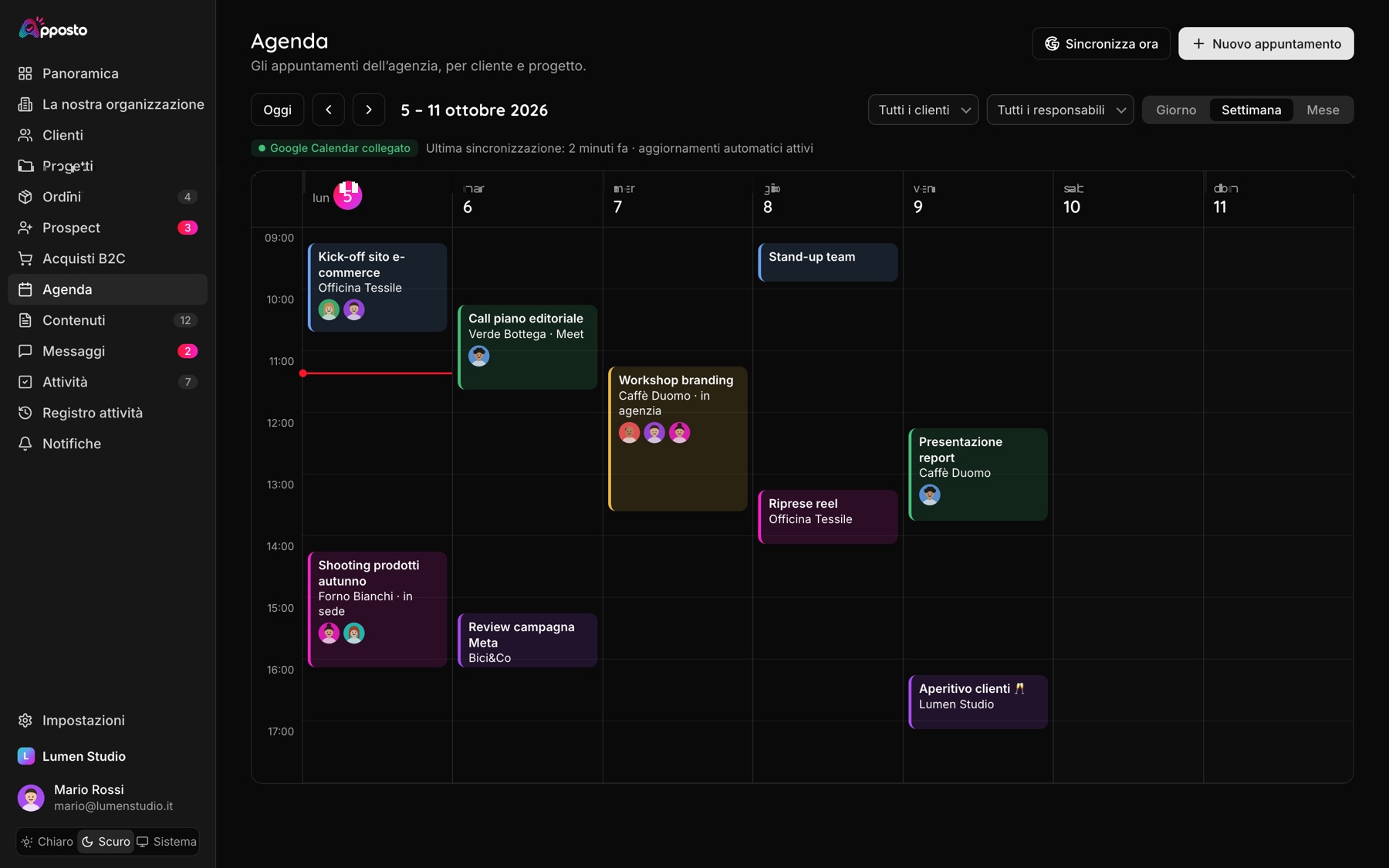Click the Ultima sincronizzazione status text

(620, 148)
